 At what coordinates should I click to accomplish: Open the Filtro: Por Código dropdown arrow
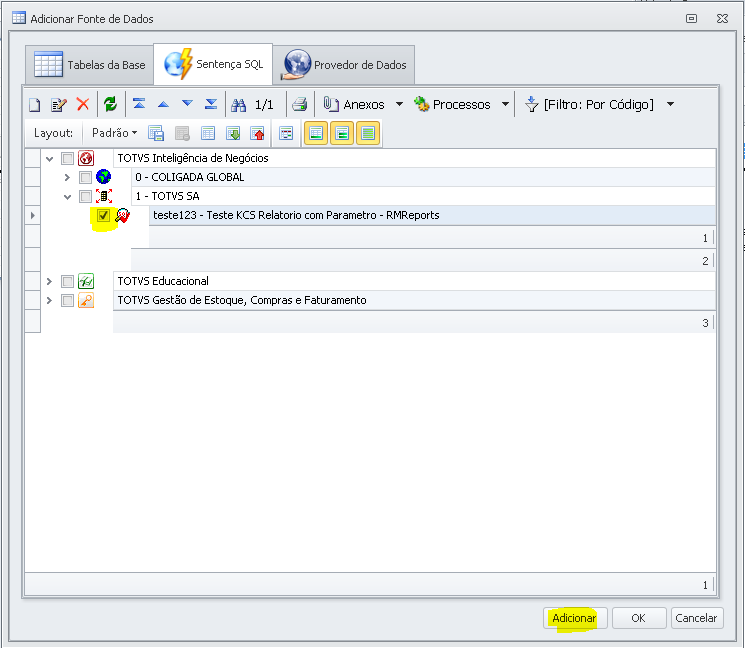point(670,104)
